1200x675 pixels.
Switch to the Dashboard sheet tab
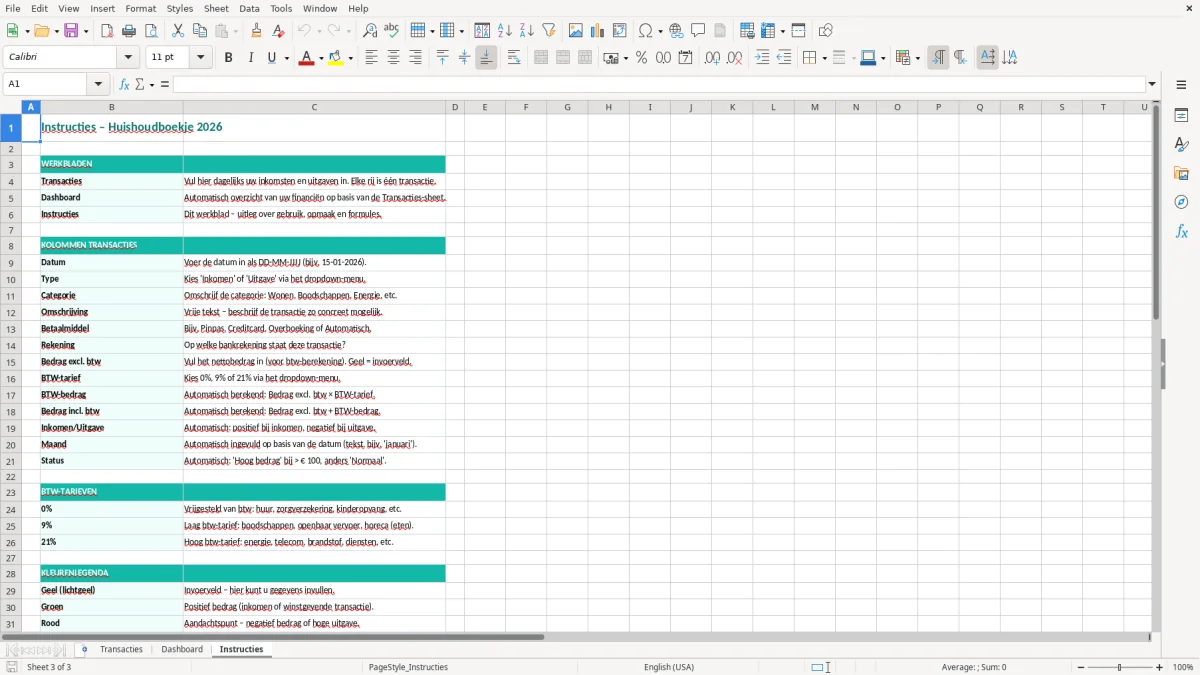182,649
